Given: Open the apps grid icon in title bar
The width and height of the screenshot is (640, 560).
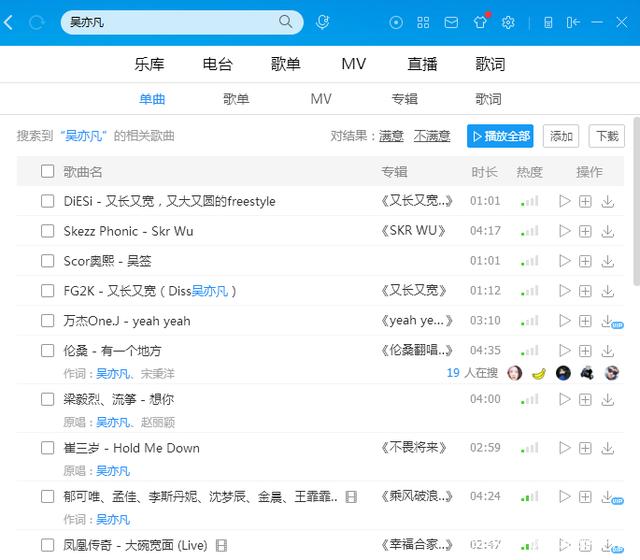Looking at the screenshot, I should 424,22.
